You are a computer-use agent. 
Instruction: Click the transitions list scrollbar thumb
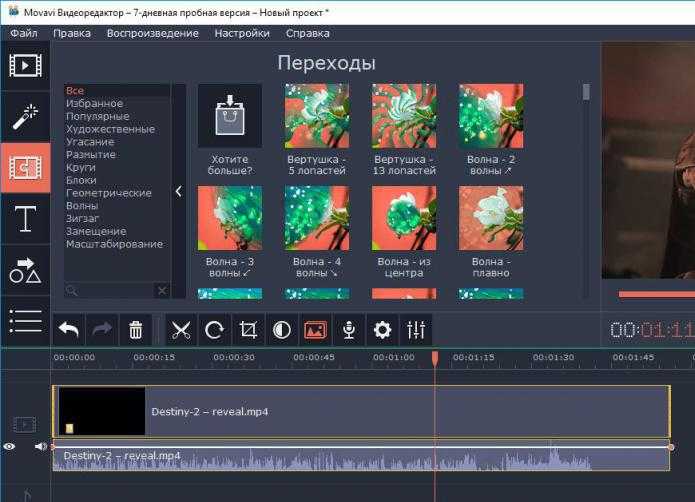(586, 92)
